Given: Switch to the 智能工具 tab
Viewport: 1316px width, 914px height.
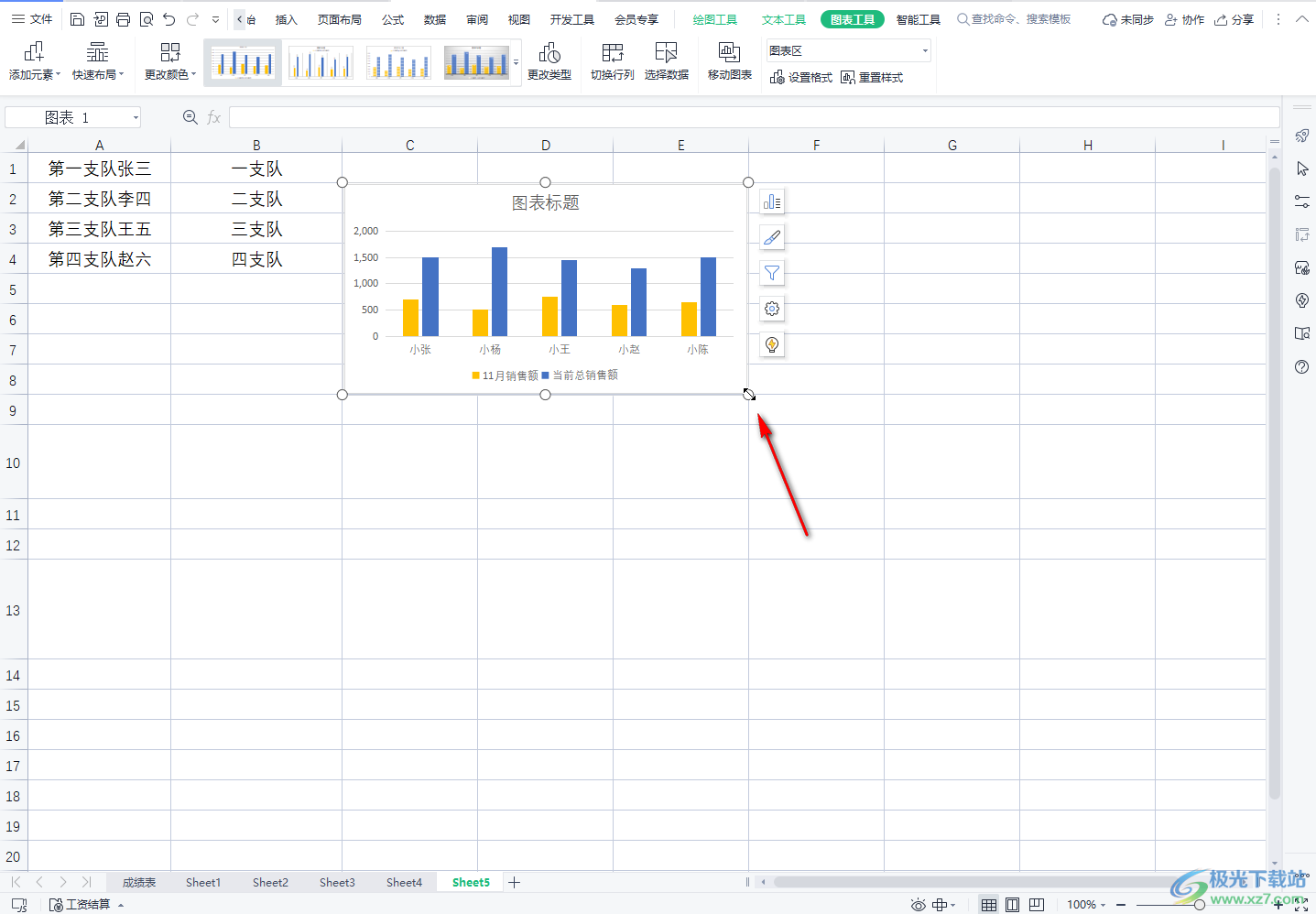Looking at the screenshot, I should 919,19.
